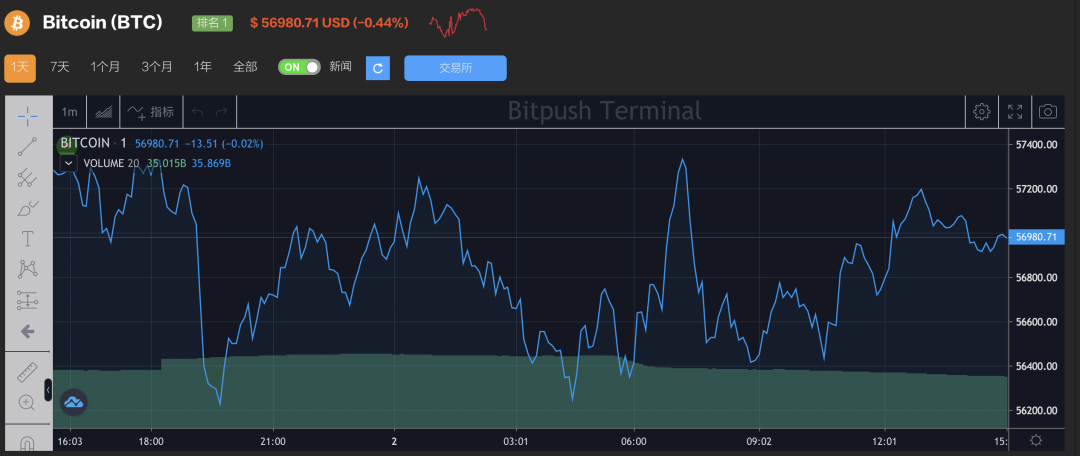Click the 06:00 time axis label
Image resolution: width=1080 pixels, height=456 pixels.
(x=634, y=441)
